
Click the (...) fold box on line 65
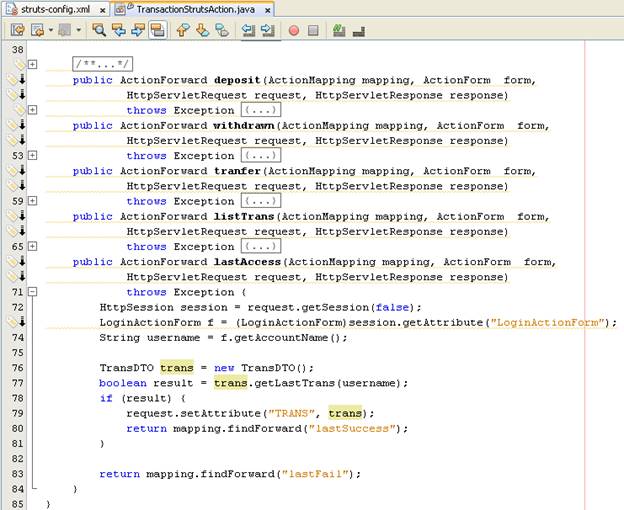(261, 246)
